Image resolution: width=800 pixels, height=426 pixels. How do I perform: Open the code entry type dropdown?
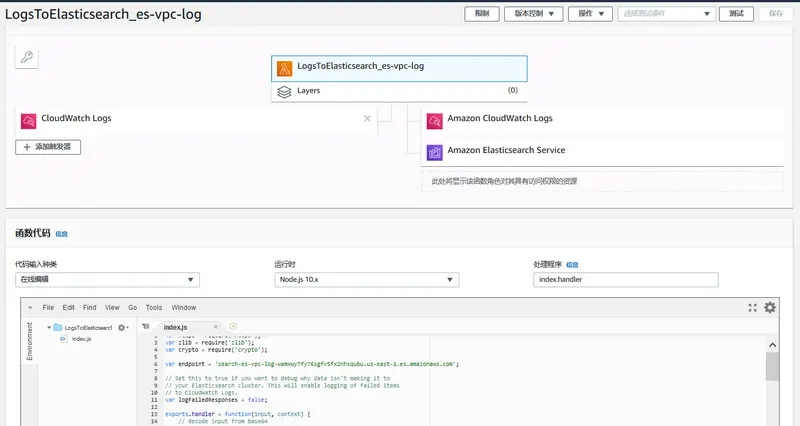[x=107, y=280]
